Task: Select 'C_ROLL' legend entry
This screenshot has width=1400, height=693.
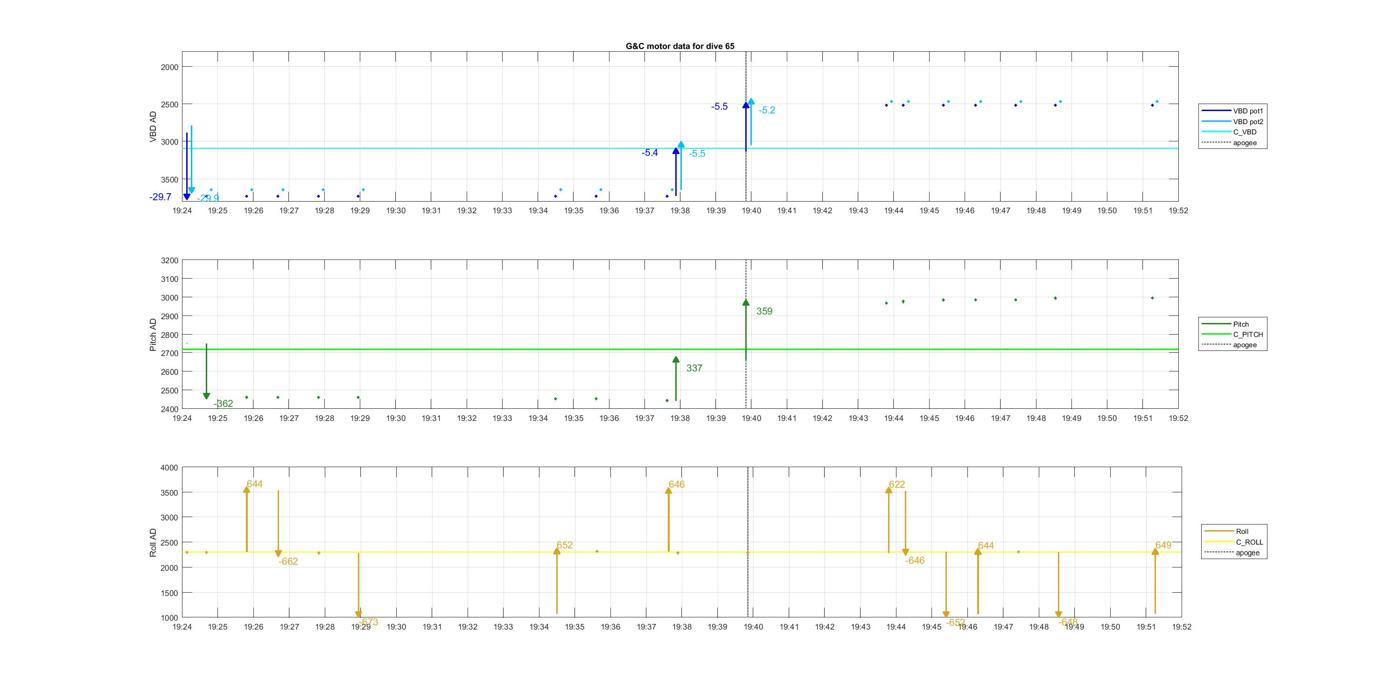Action: click(1235, 542)
